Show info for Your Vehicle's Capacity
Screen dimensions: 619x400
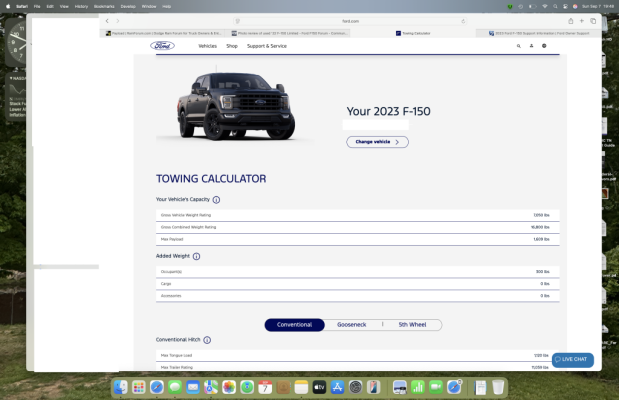point(216,200)
